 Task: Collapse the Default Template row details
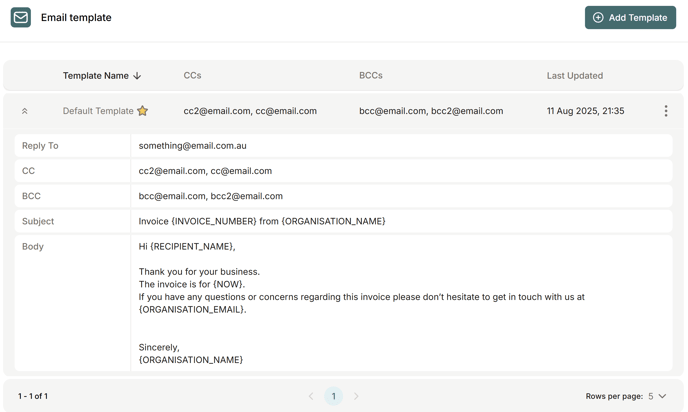click(25, 111)
